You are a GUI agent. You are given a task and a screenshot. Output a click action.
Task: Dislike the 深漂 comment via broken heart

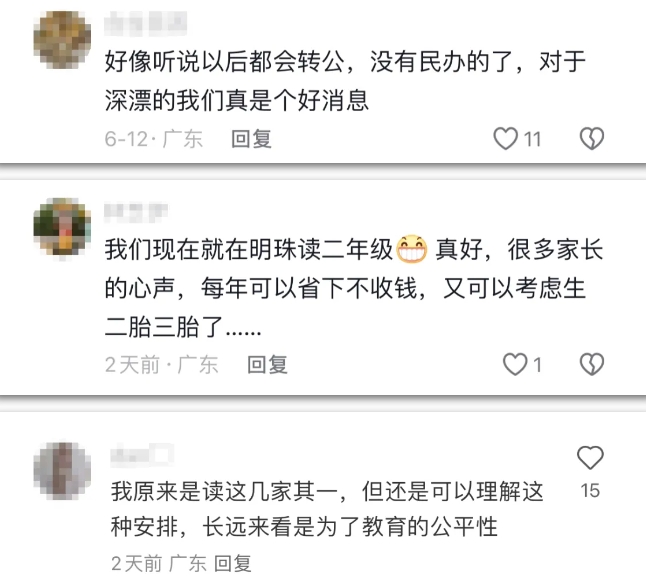pos(592,138)
